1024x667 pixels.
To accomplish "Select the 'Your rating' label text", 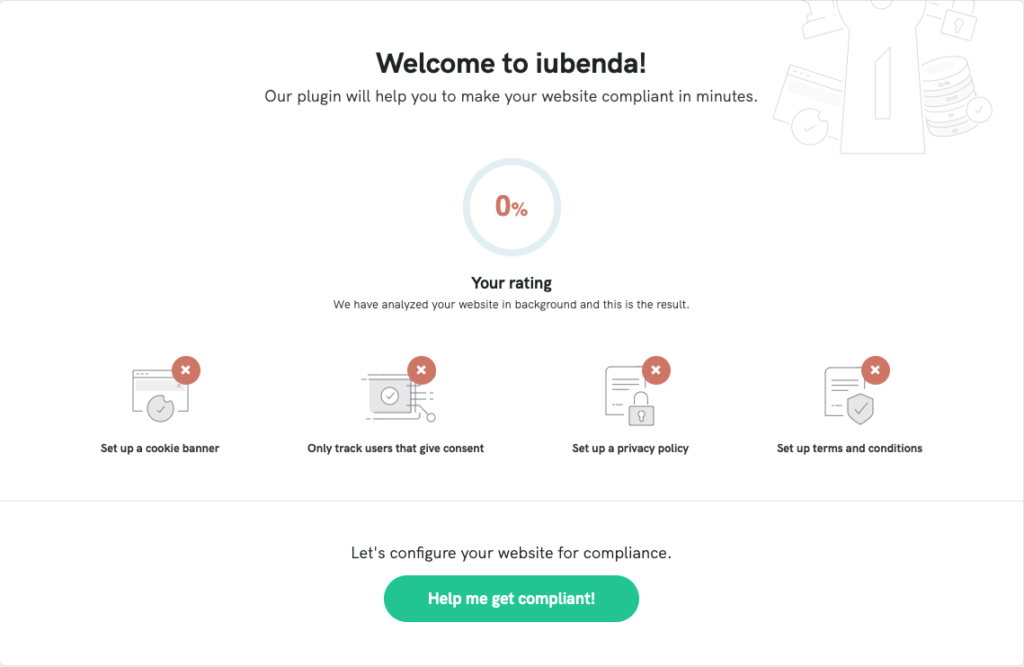I will (x=511, y=283).
